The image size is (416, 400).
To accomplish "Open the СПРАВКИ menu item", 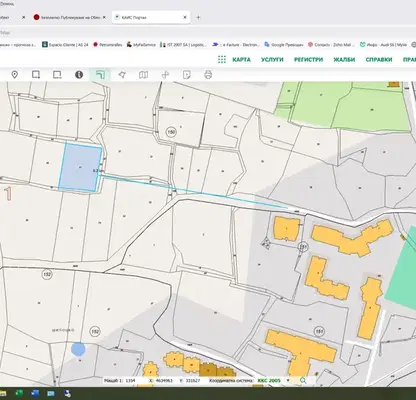I will click(379, 60).
